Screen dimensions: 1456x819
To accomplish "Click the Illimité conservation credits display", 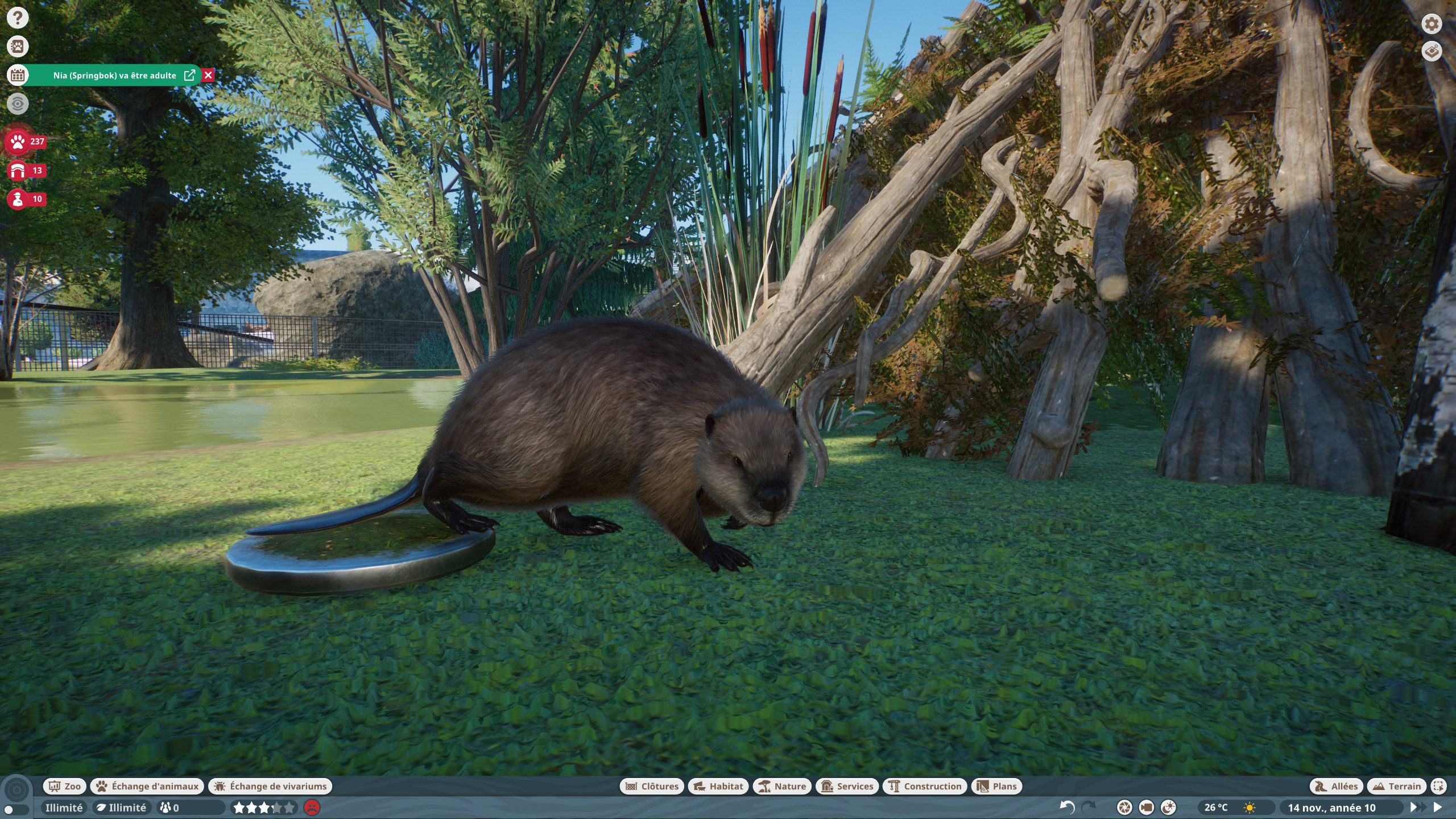I will (121, 808).
